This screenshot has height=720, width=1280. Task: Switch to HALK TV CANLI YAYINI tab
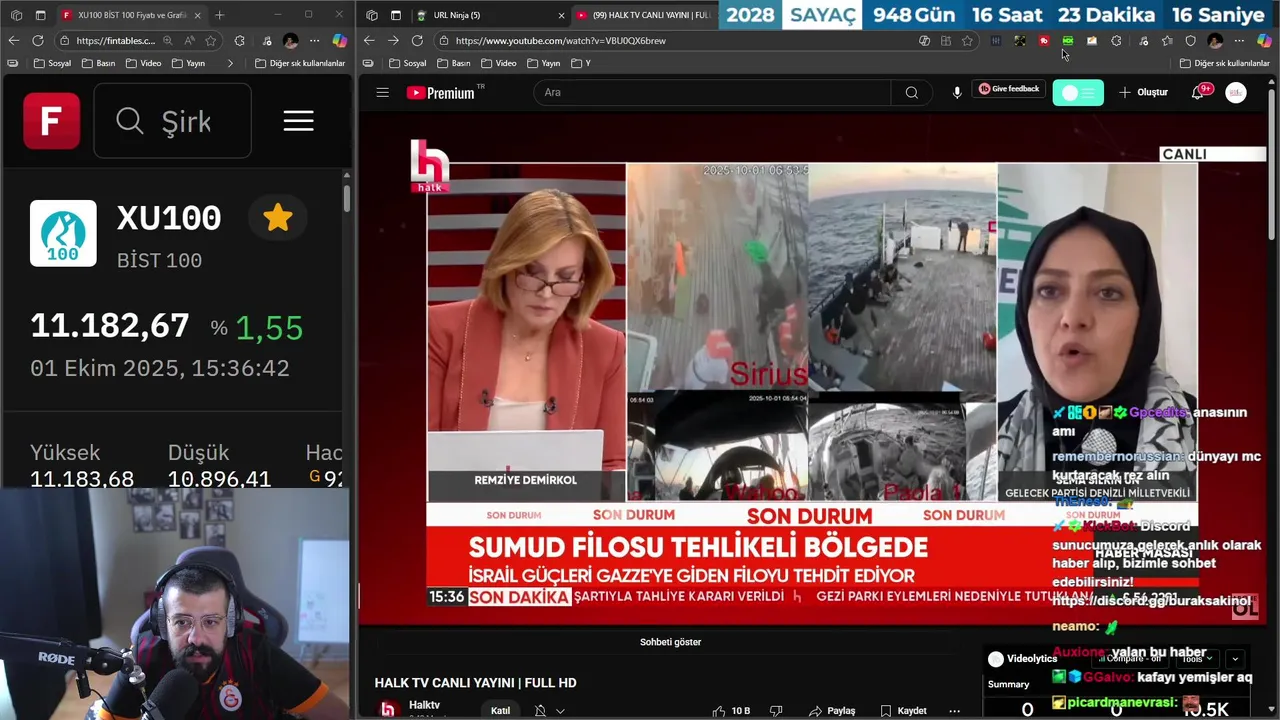click(x=643, y=15)
